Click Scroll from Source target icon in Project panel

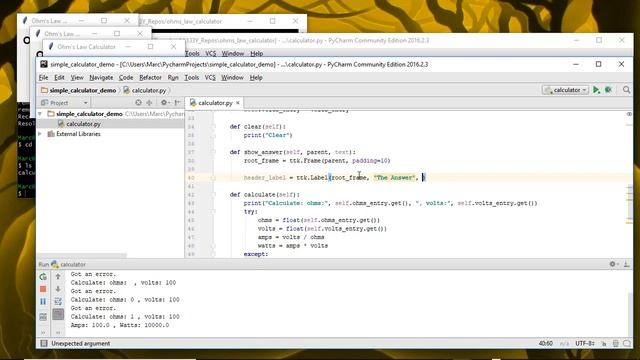click(x=138, y=103)
